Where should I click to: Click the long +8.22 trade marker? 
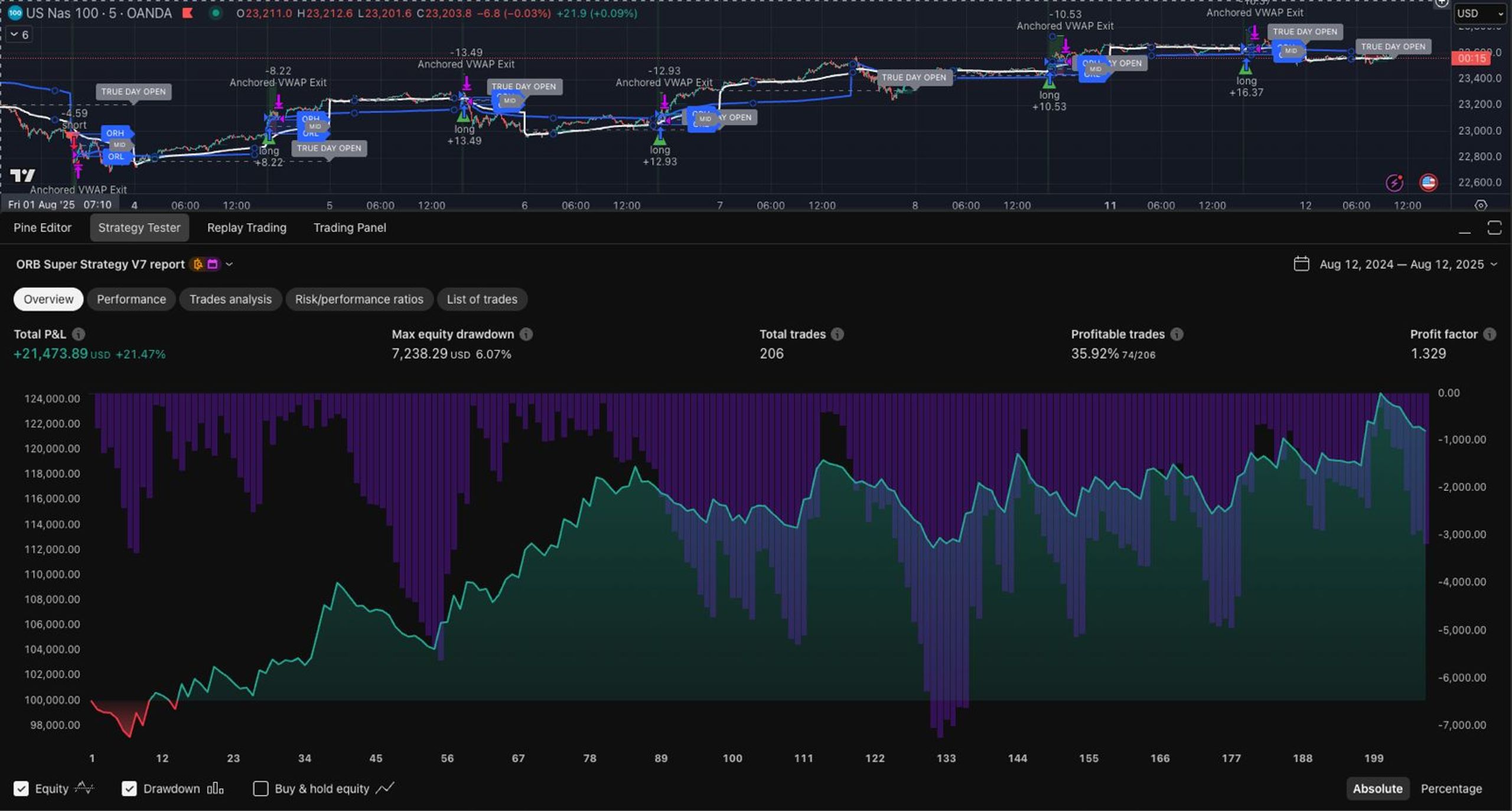pos(269,157)
